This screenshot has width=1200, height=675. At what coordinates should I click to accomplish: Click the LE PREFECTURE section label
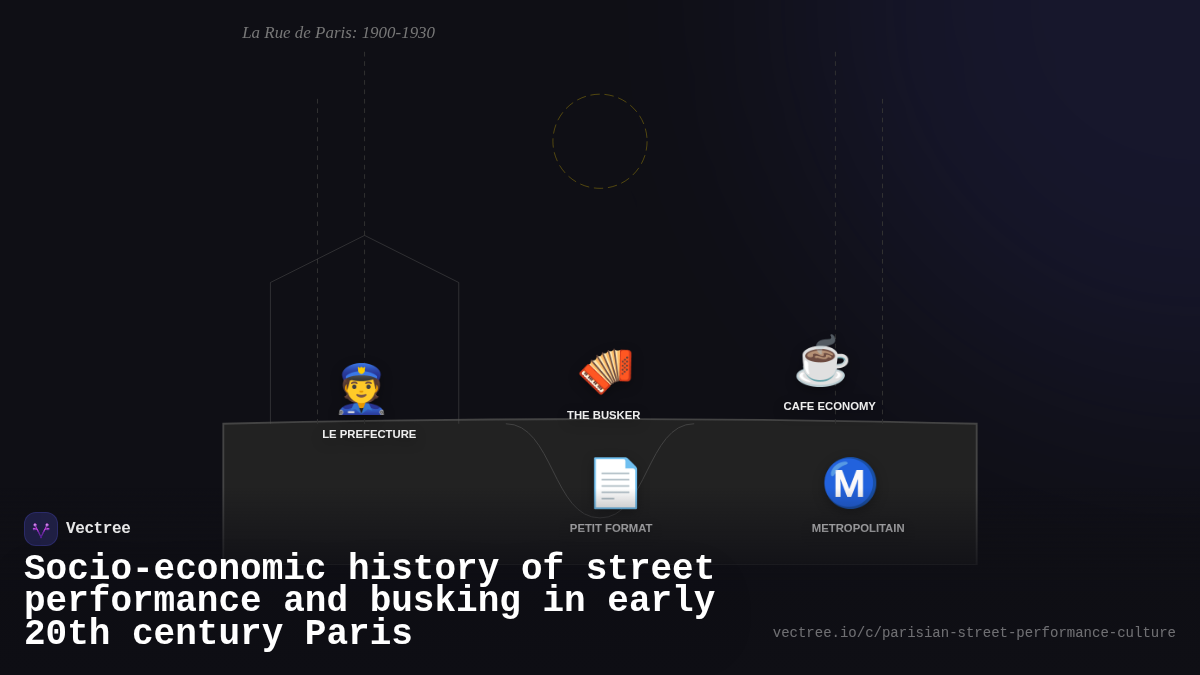coord(369,434)
